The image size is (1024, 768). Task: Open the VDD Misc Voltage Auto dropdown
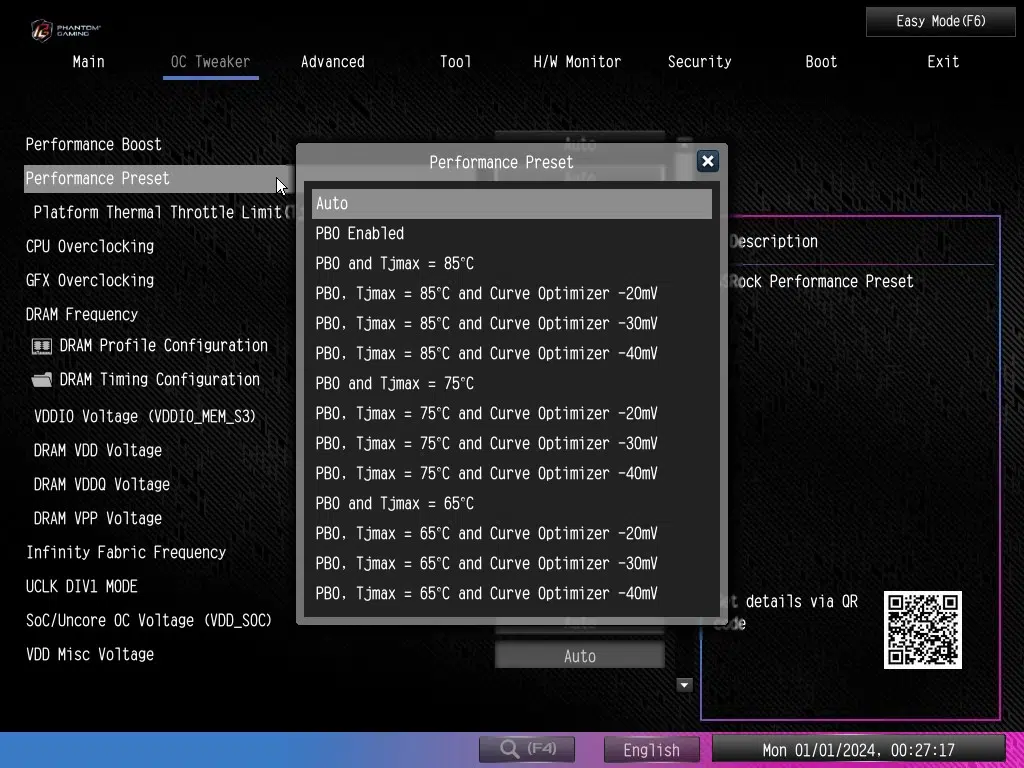pyautogui.click(x=579, y=657)
